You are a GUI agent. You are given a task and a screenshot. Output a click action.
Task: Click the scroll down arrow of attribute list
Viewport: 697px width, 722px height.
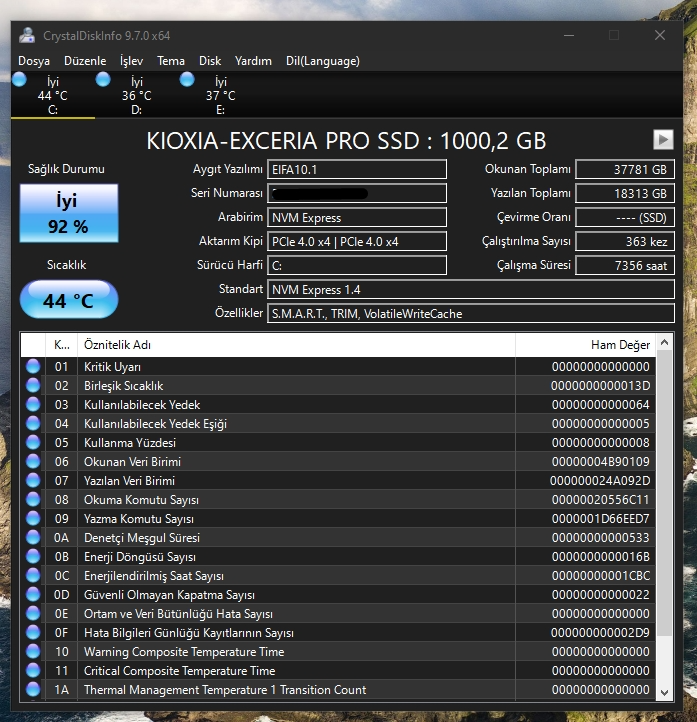pos(664,692)
